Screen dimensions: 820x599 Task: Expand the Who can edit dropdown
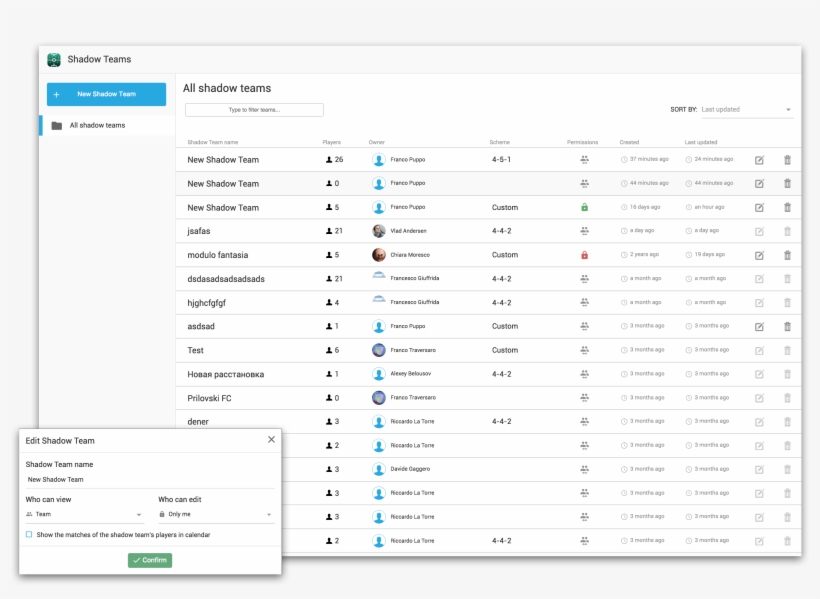pos(216,514)
